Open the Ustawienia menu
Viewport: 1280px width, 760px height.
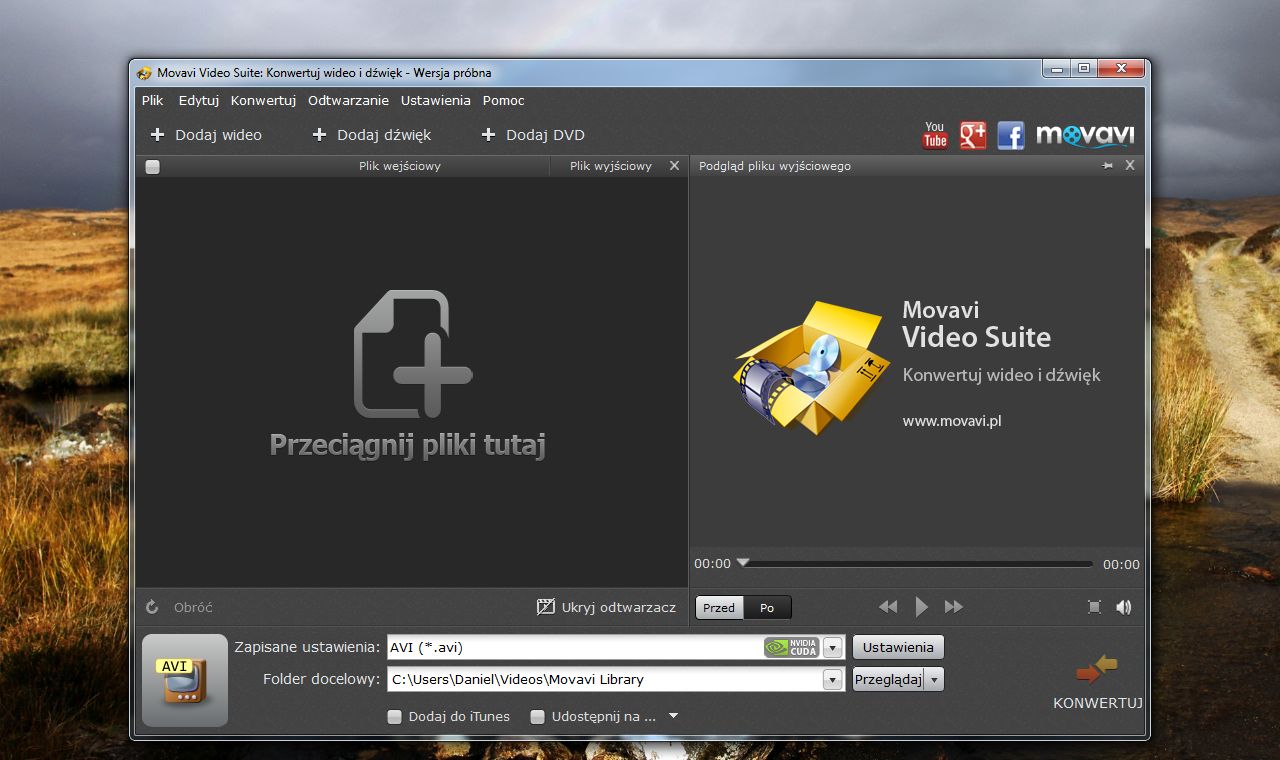click(436, 100)
